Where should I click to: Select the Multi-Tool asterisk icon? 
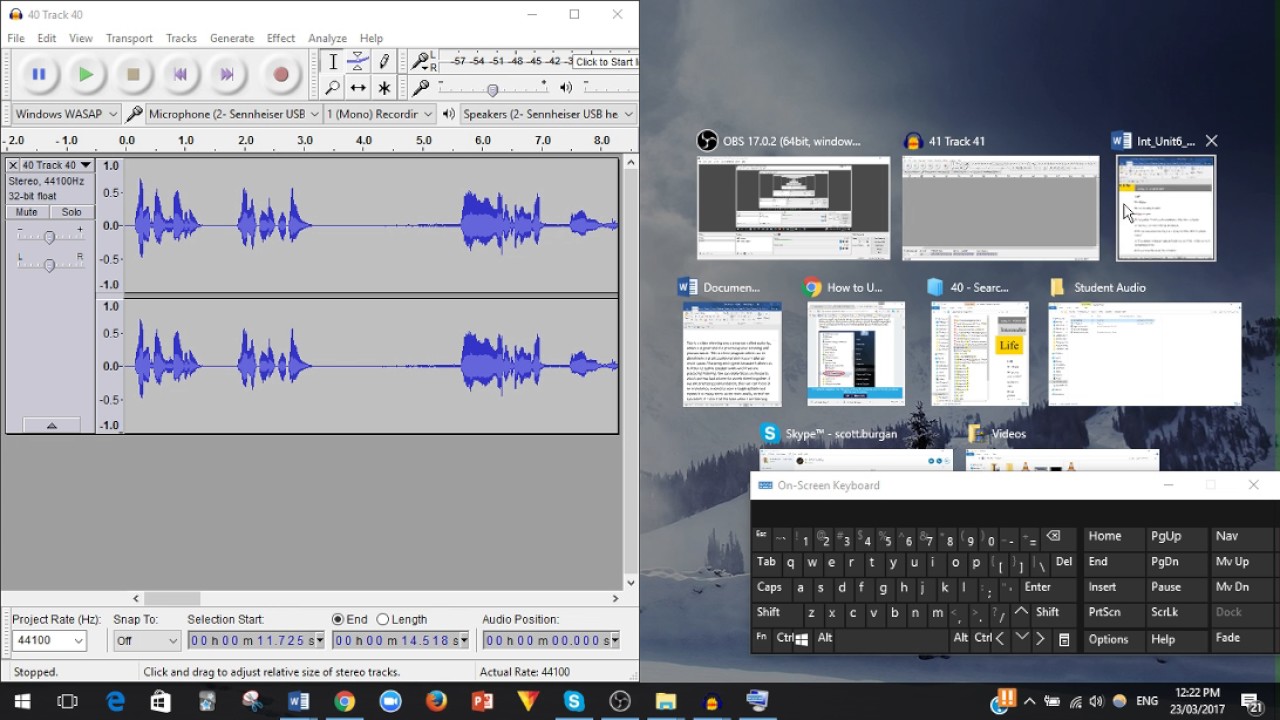tap(384, 88)
